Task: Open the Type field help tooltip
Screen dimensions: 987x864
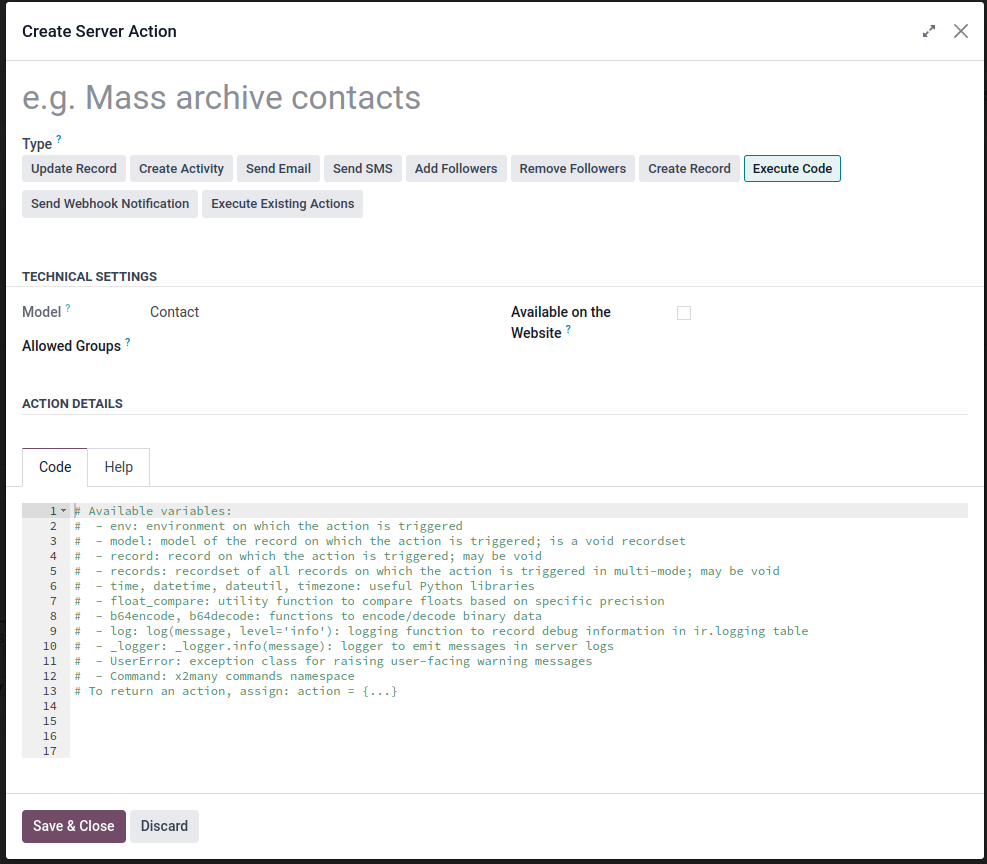Action: coord(59,139)
